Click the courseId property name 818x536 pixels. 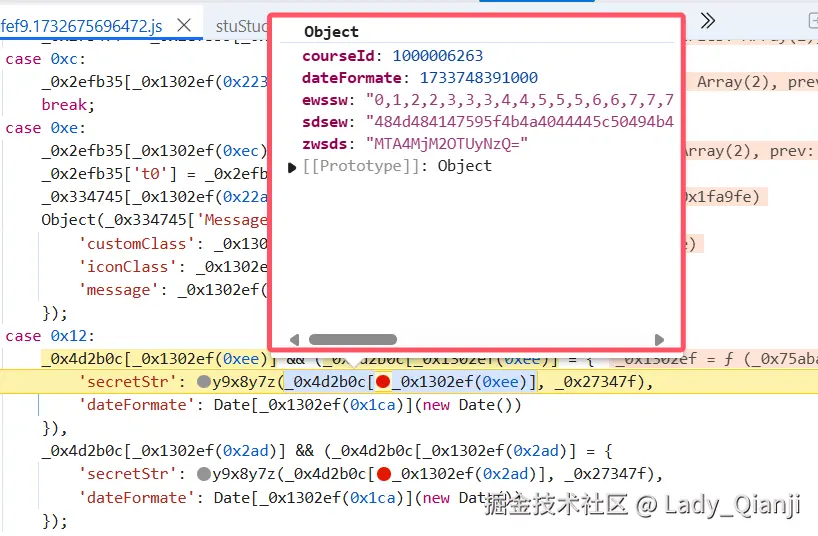click(338, 56)
